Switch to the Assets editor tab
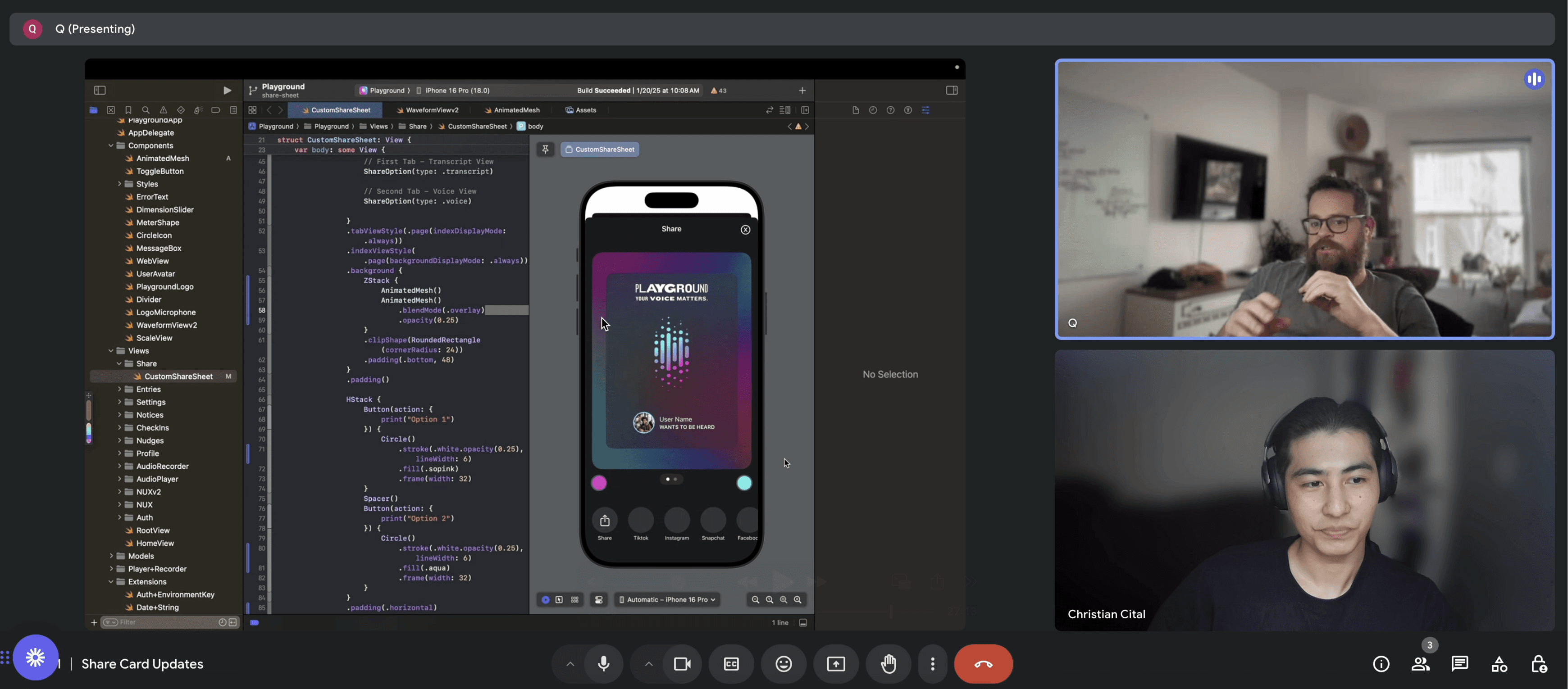 581,110
